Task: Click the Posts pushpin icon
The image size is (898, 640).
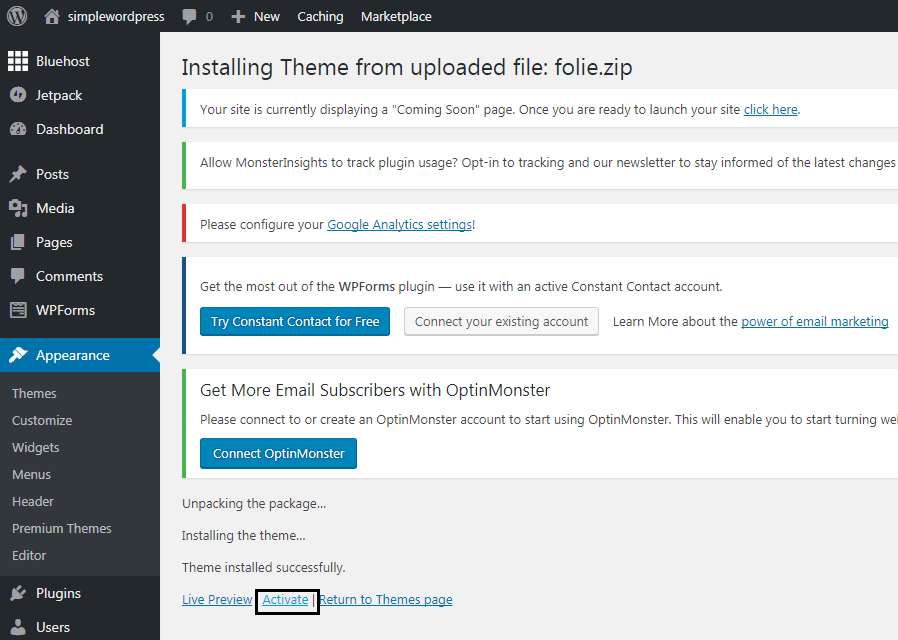Action: (x=18, y=174)
